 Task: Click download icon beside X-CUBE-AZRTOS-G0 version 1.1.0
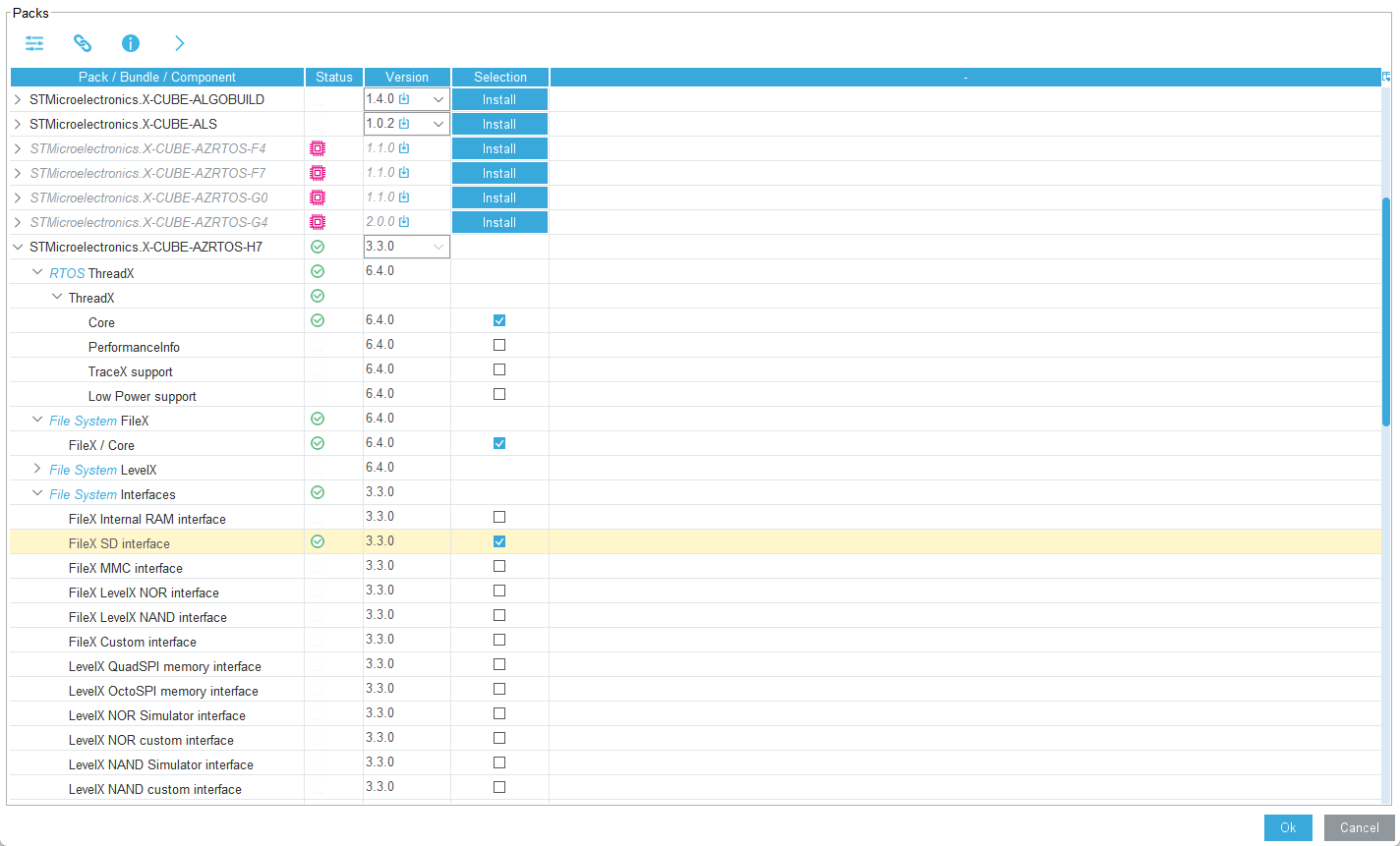click(404, 197)
